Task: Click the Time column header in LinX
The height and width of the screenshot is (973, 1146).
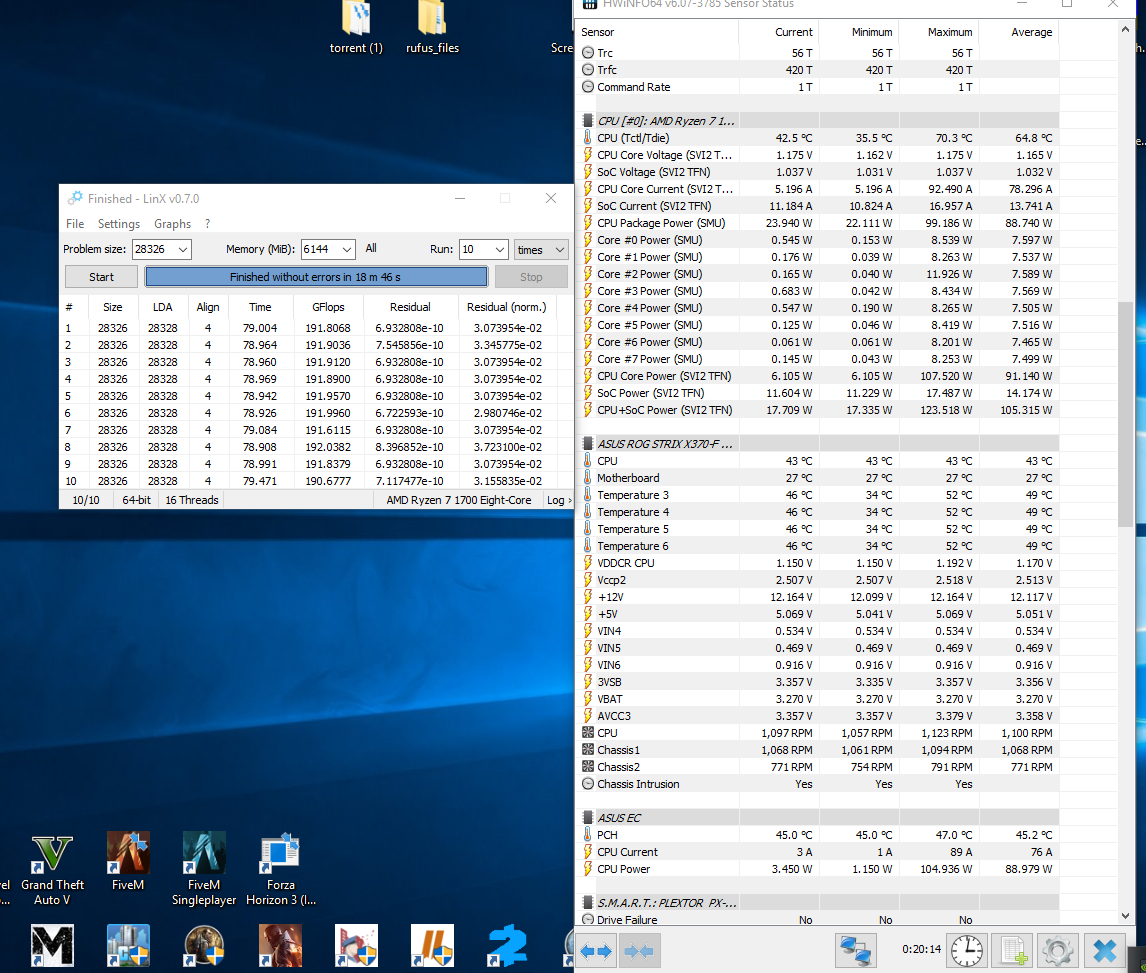Action: 260,307
